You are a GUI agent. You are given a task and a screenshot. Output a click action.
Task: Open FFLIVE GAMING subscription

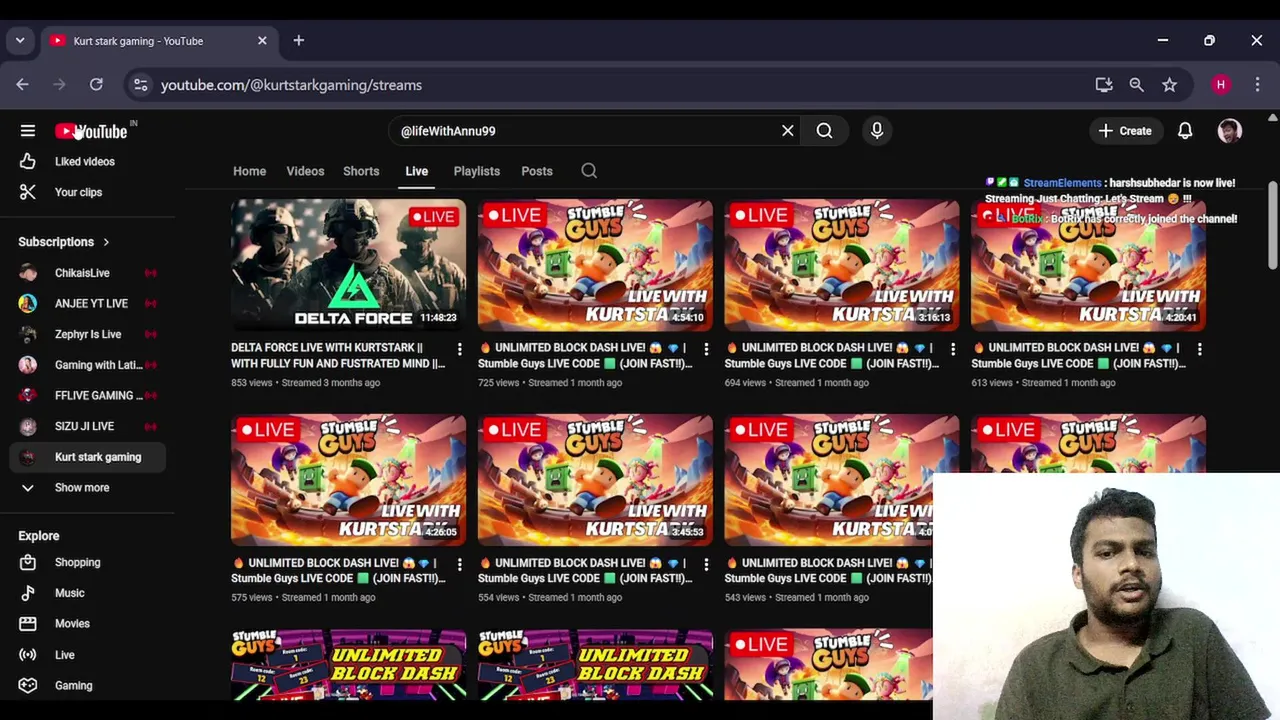pos(88,395)
